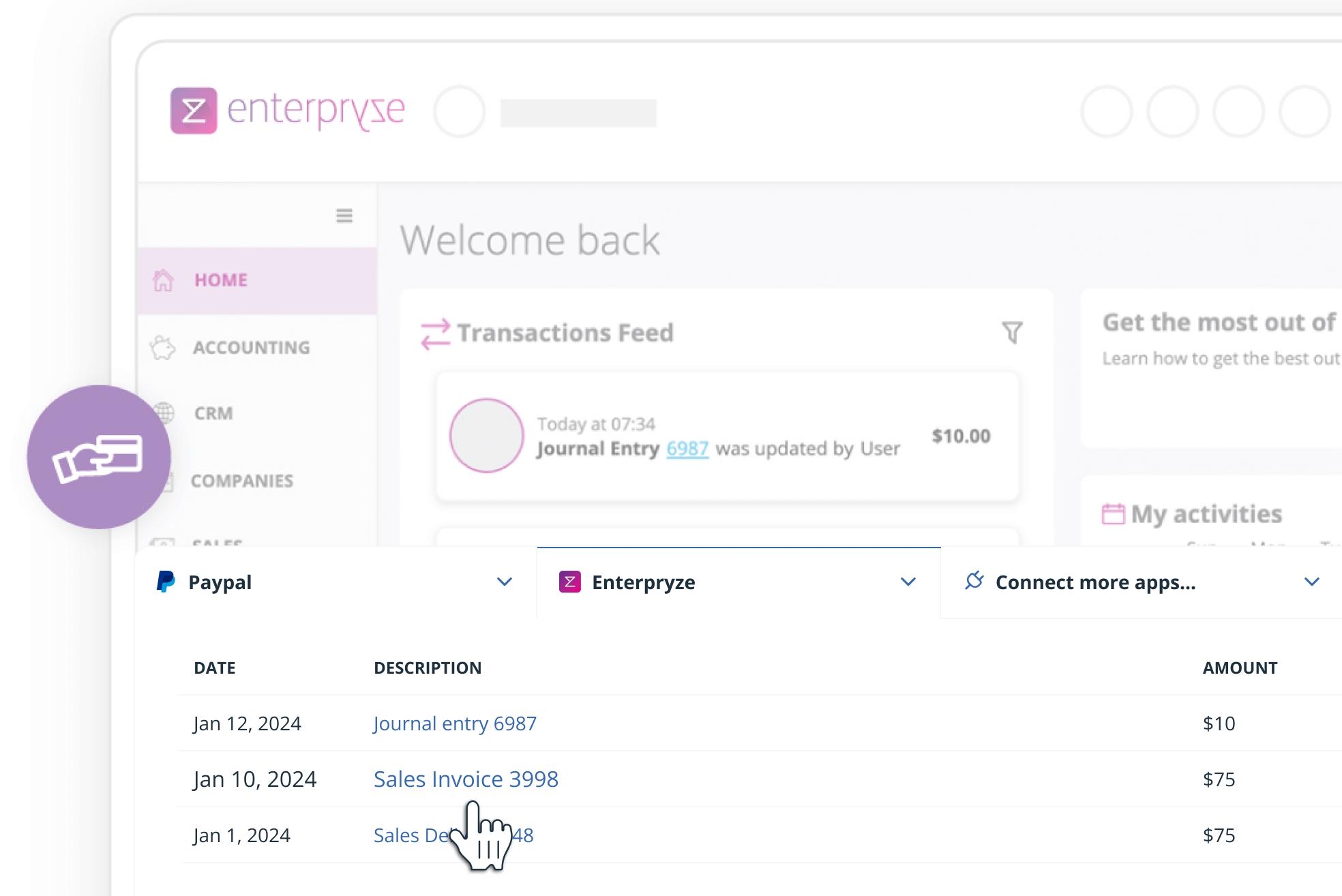Viewport: 1342px width, 896px height.
Task: Expand the Paypal dropdown
Action: [505, 582]
